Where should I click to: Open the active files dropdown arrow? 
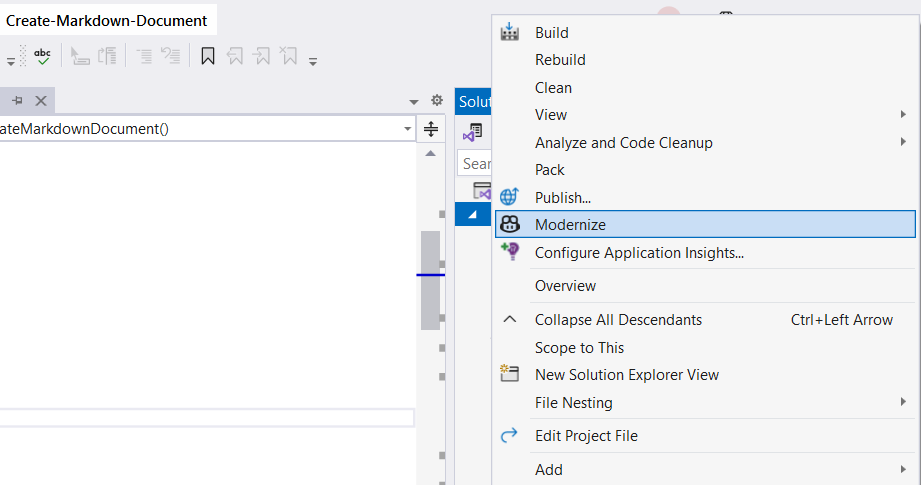414,102
